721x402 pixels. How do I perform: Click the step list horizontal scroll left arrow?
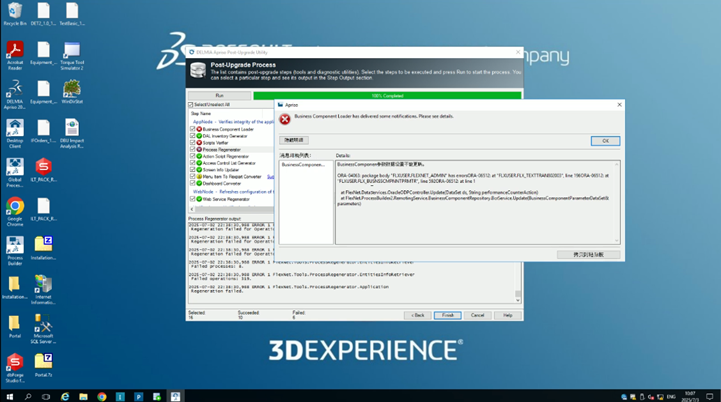(192, 209)
